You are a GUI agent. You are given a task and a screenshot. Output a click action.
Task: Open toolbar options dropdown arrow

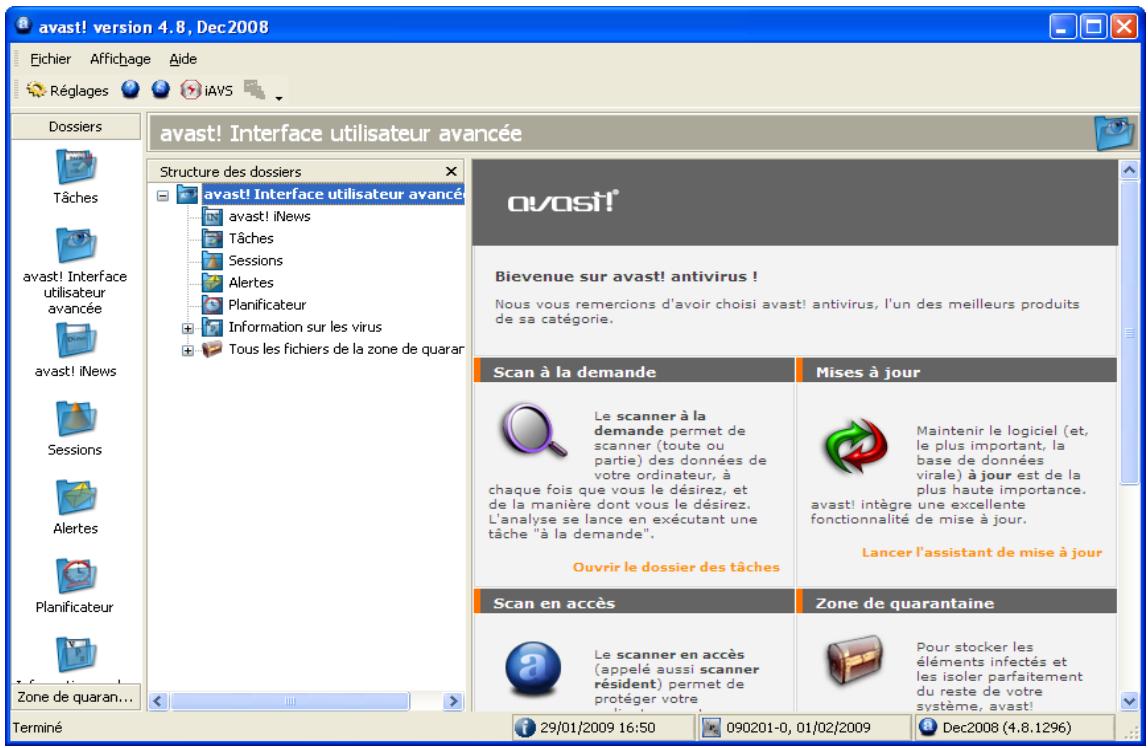(278, 97)
